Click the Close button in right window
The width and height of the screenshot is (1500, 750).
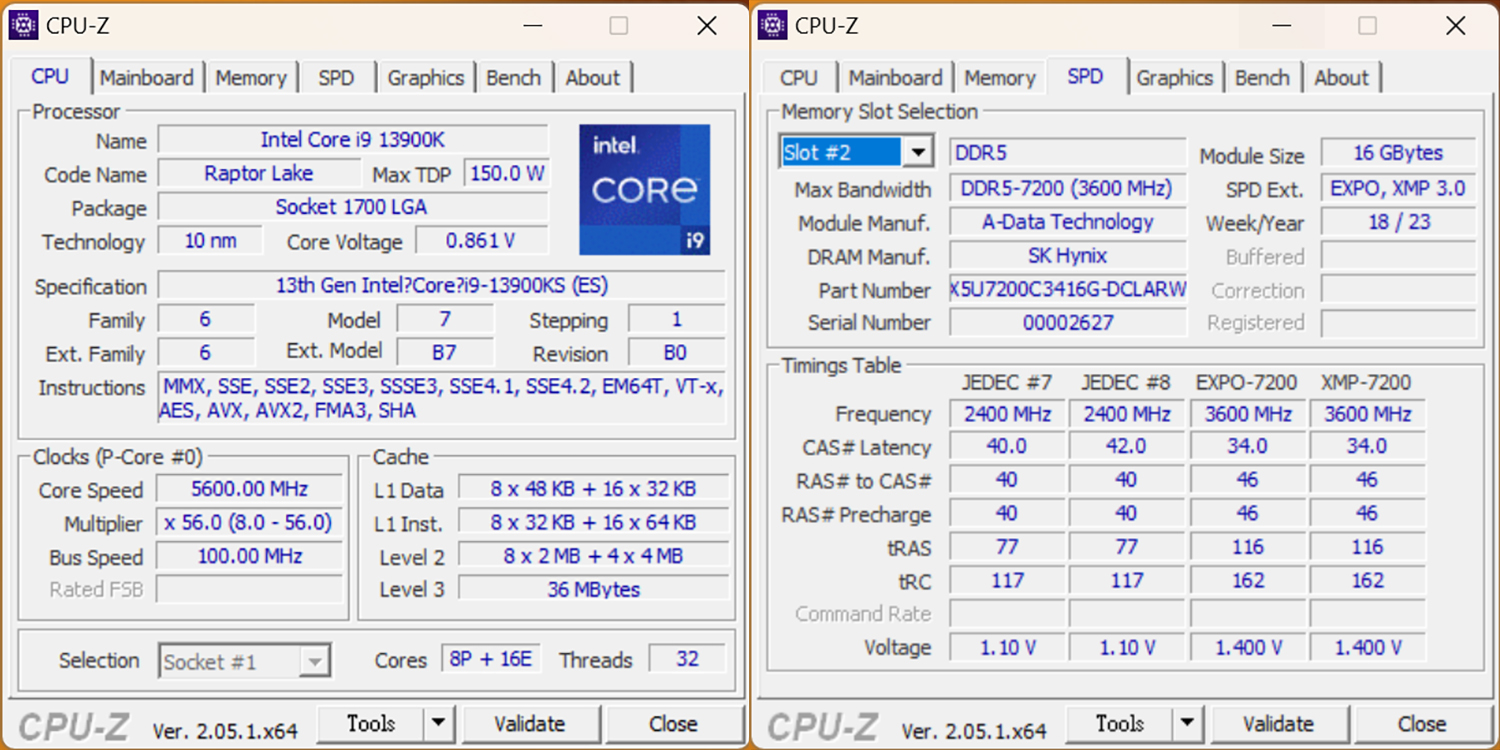pyautogui.click(x=1422, y=723)
